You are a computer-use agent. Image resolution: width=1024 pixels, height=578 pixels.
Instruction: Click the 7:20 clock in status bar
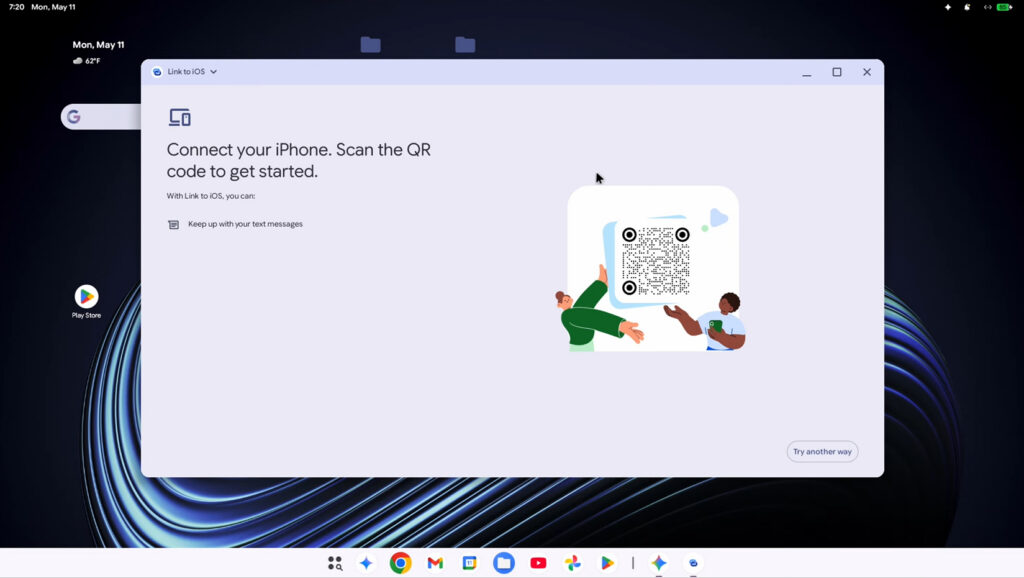[17, 7]
